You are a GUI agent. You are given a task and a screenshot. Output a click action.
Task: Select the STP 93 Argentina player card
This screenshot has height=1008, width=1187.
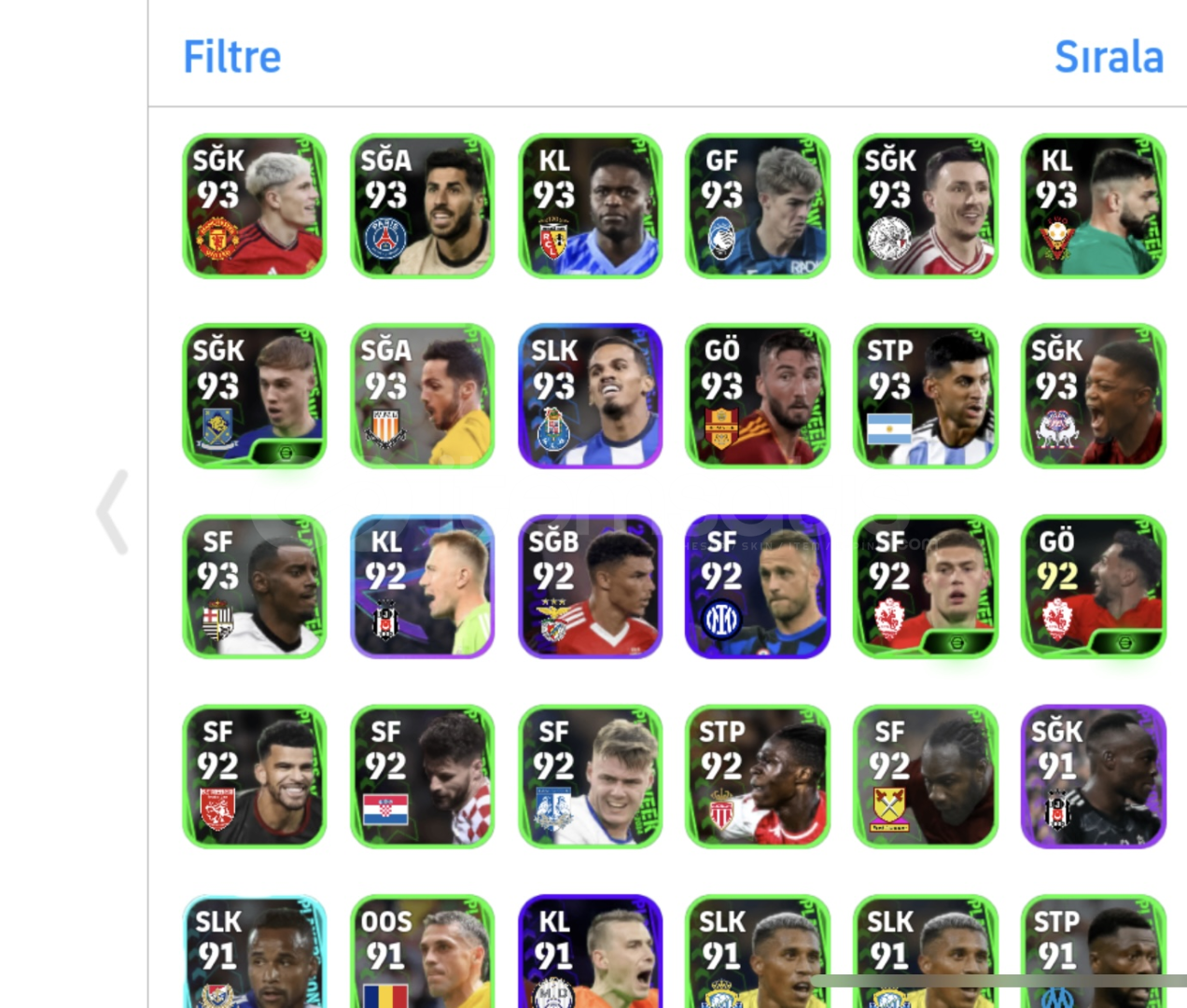pos(926,396)
